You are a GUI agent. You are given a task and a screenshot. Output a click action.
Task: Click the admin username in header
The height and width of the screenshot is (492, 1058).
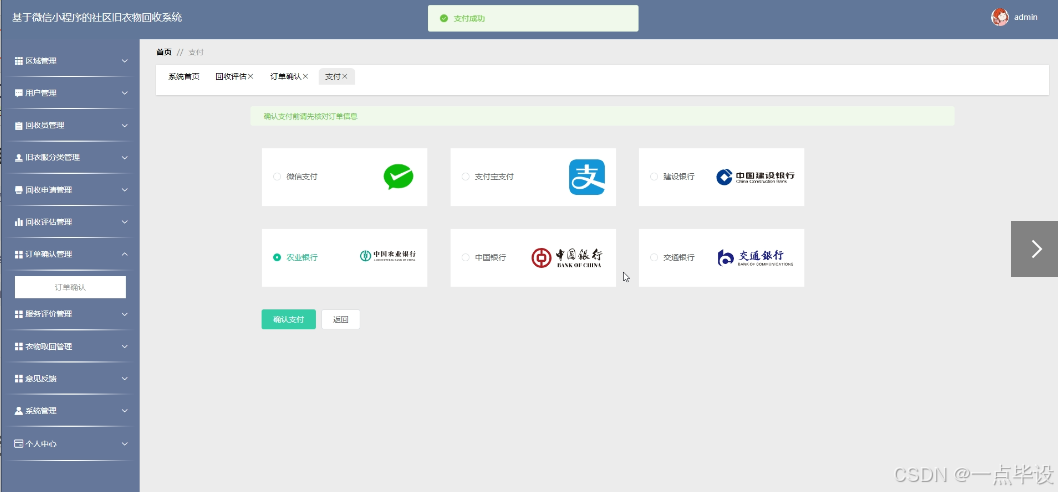pyautogui.click(x=1026, y=18)
